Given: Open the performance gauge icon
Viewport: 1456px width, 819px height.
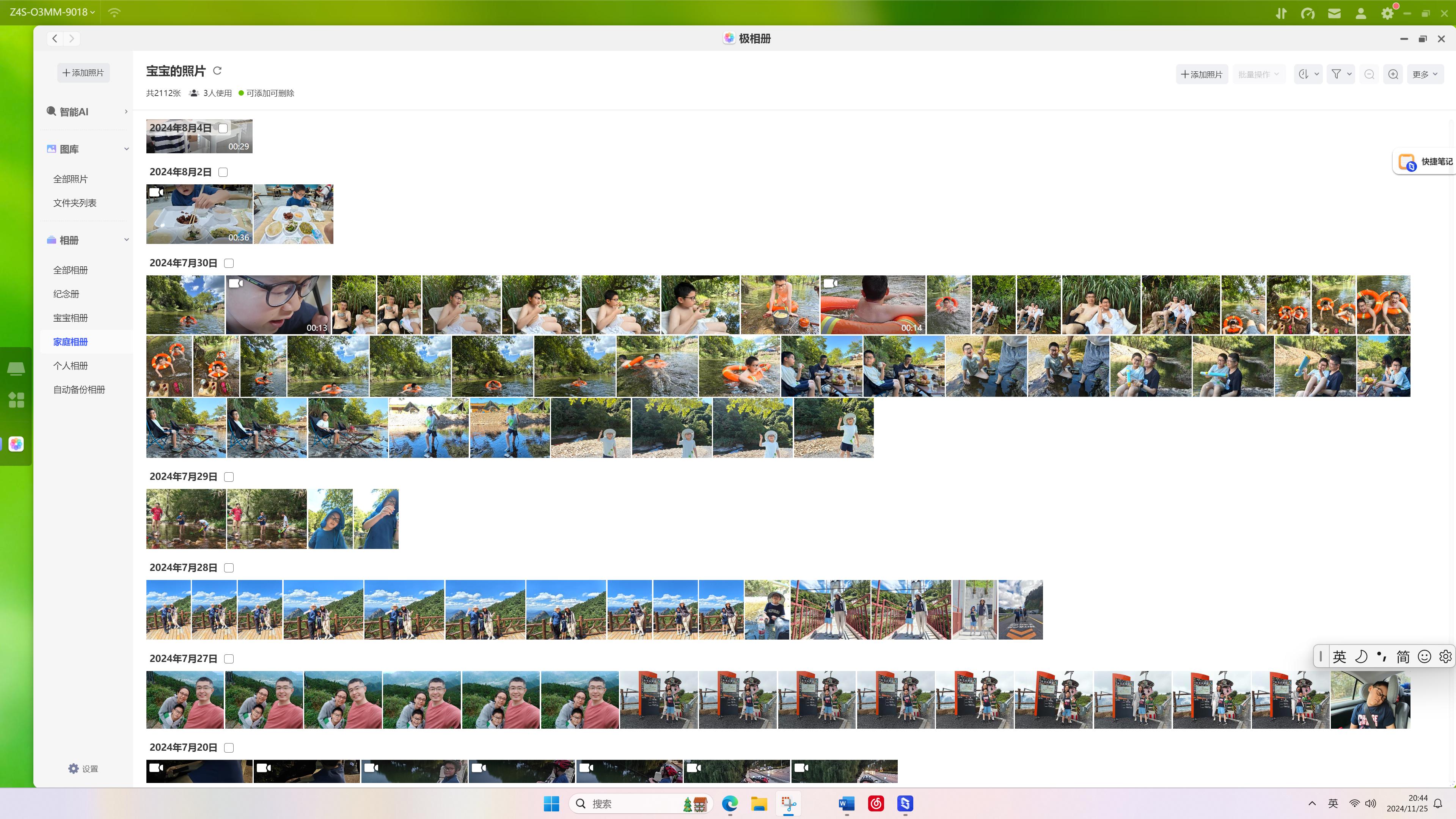Looking at the screenshot, I should tap(1307, 13).
